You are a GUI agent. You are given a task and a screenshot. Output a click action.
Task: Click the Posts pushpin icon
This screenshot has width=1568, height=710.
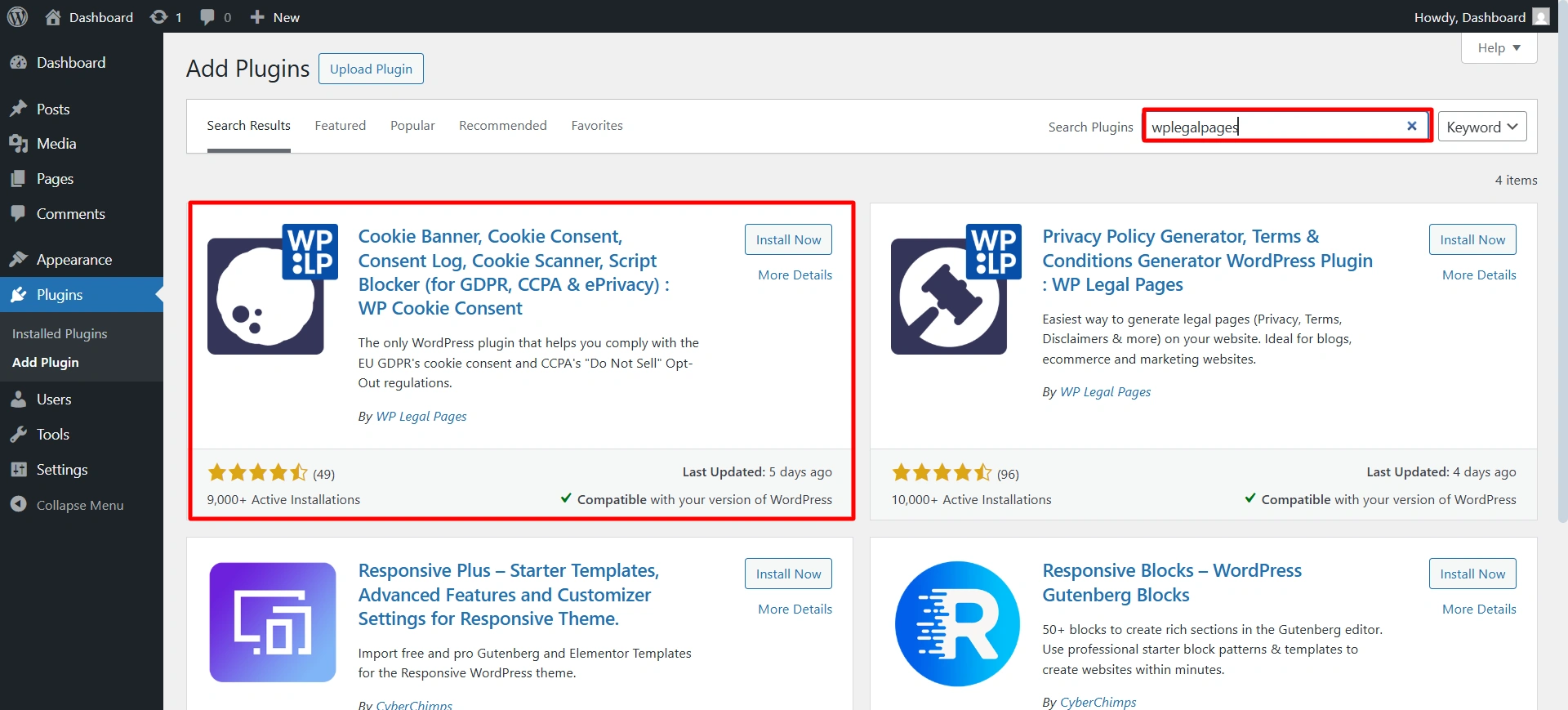pyautogui.click(x=19, y=109)
